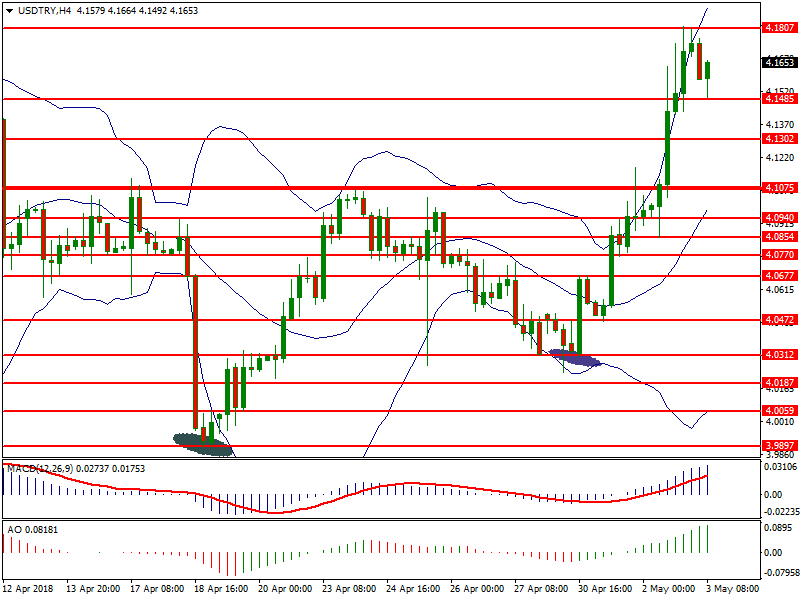Click the latest green candle near 4.1653
The image size is (800, 600).
click(x=707, y=69)
